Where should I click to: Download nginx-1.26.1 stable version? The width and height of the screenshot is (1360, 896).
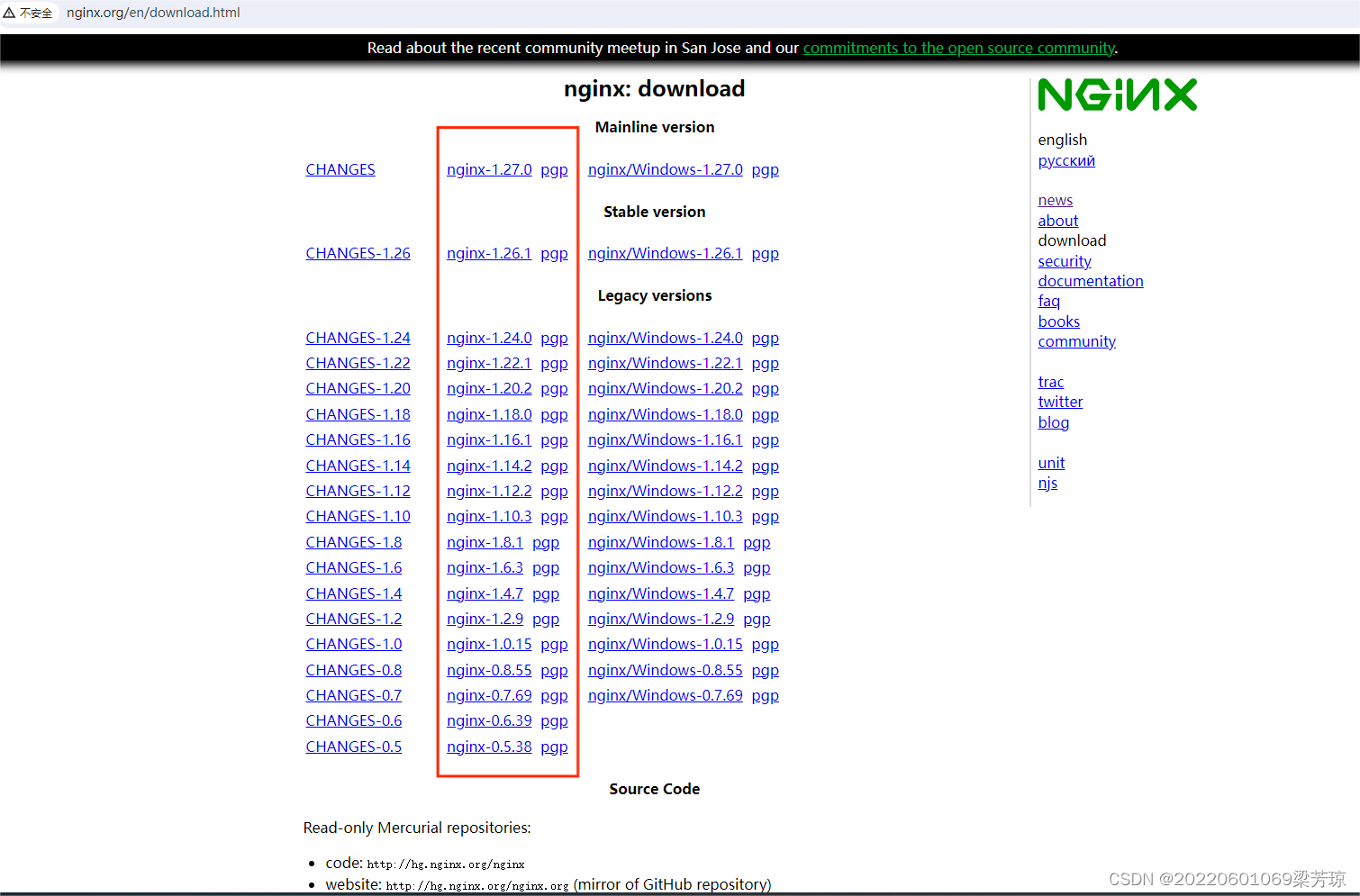coord(489,253)
